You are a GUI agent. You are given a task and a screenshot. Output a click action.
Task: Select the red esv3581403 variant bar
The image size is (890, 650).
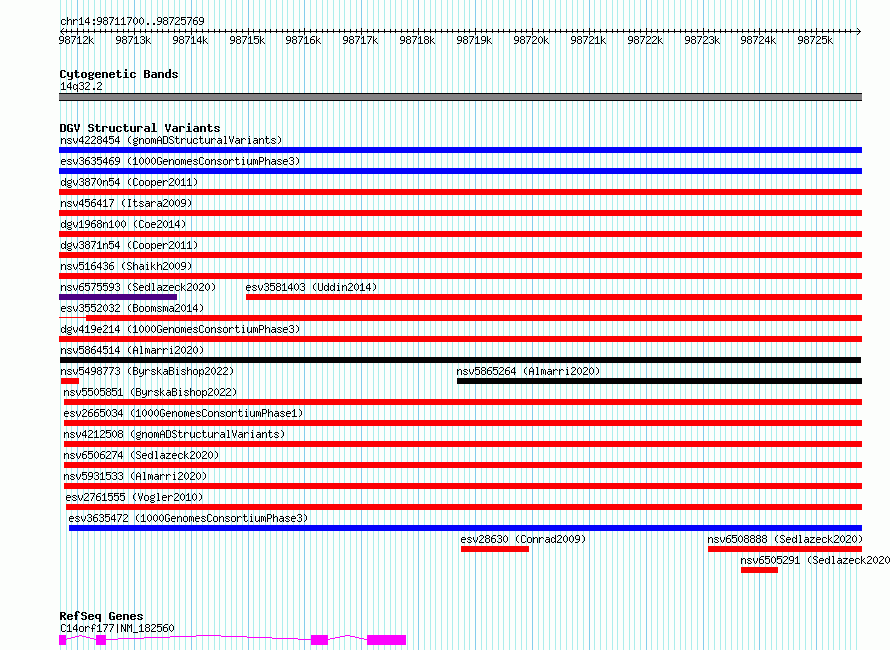[x=554, y=297]
